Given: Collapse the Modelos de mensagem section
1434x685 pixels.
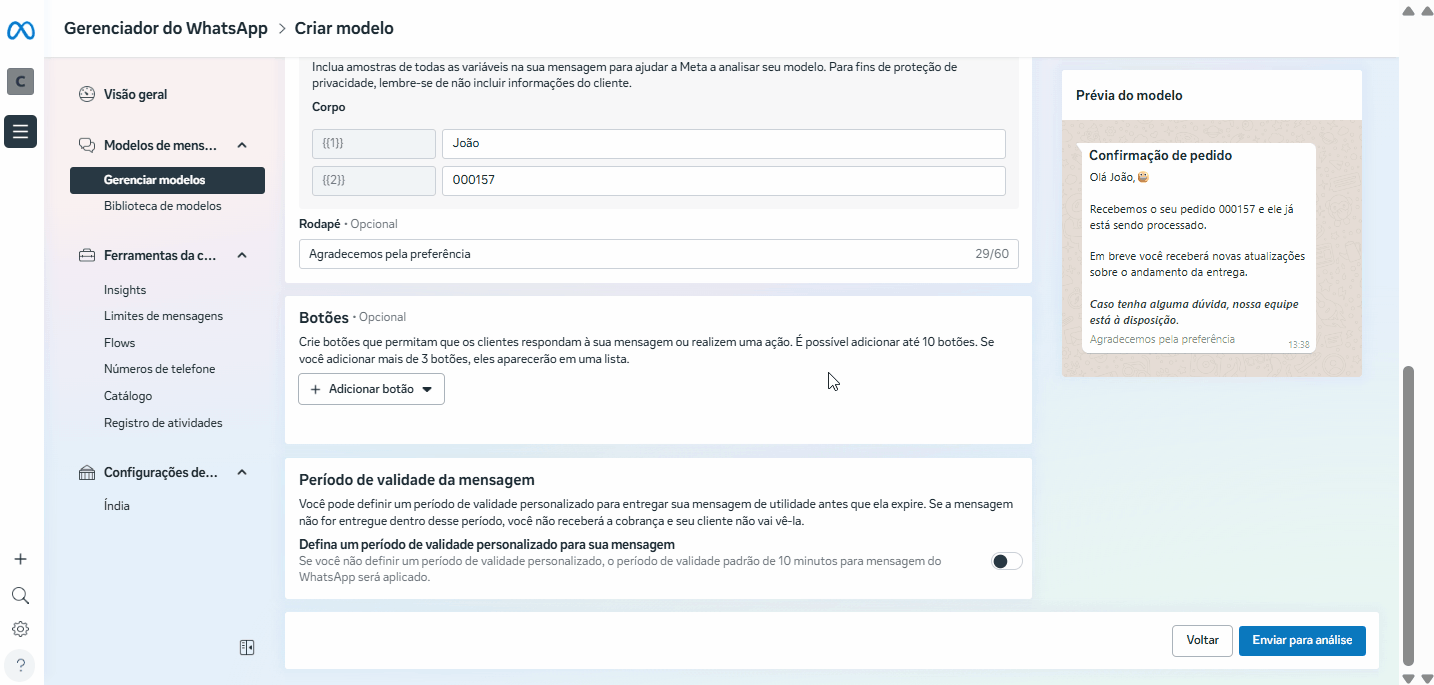Looking at the screenshot, I should point(242,145).
